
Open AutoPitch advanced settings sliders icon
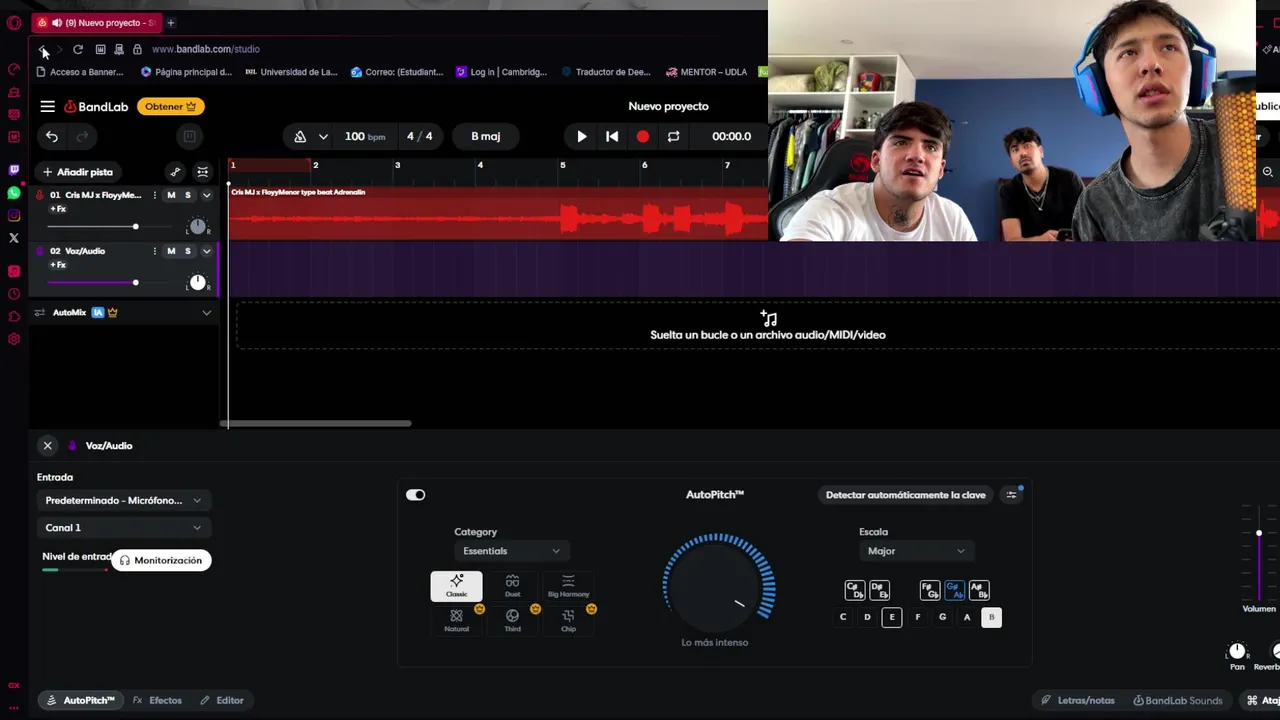[x=1011, y=495]
